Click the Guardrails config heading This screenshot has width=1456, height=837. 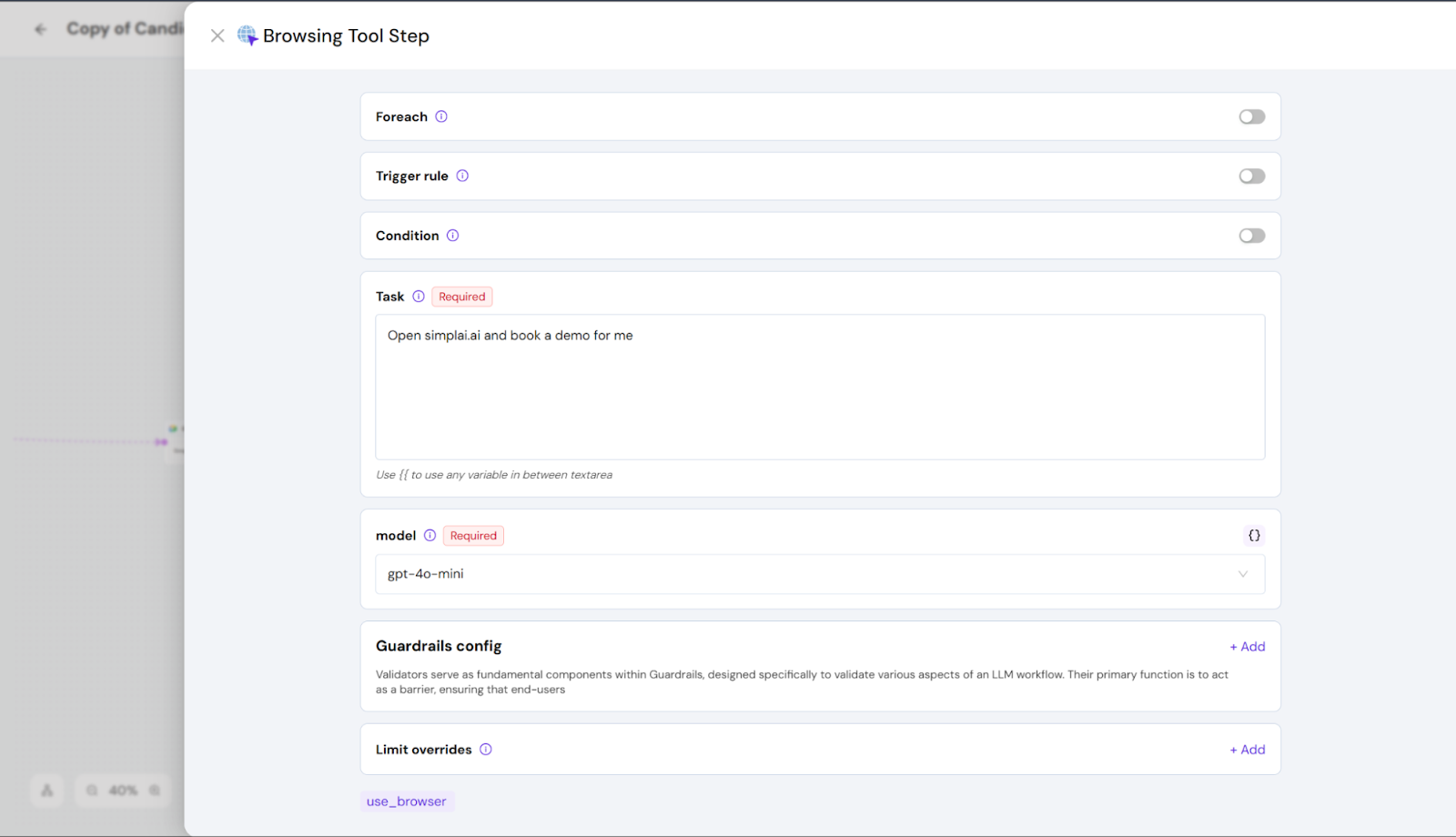[x=439, y=646]
